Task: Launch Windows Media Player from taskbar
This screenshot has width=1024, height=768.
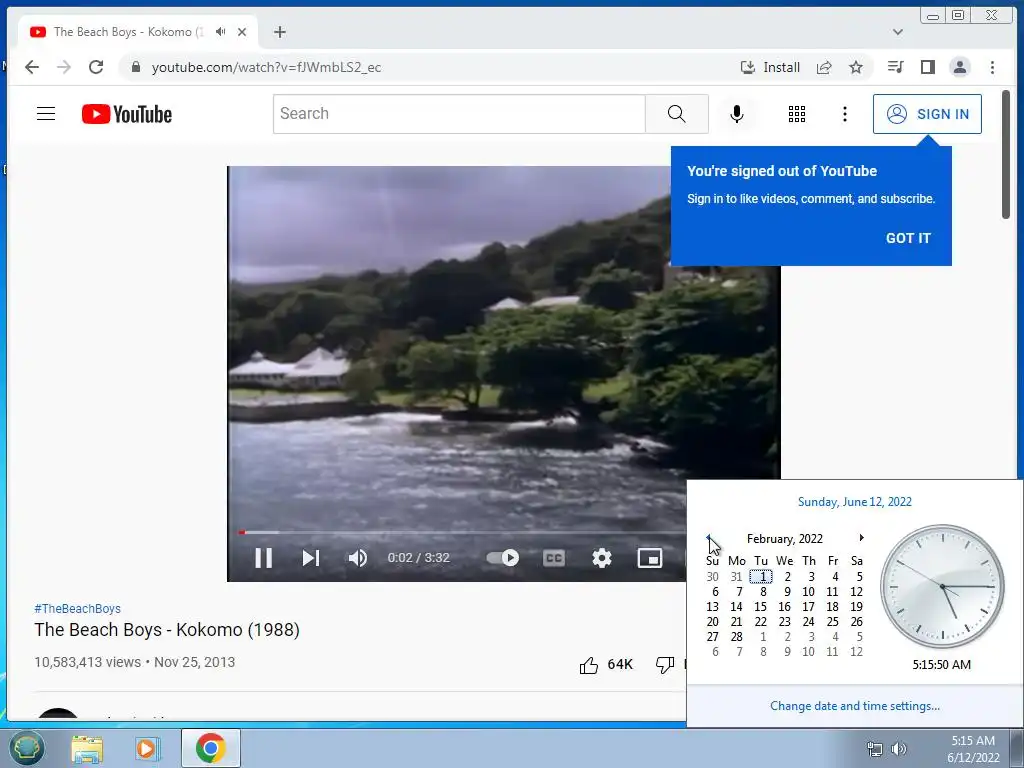Action: pyautogui.click(x=148, y=748)
